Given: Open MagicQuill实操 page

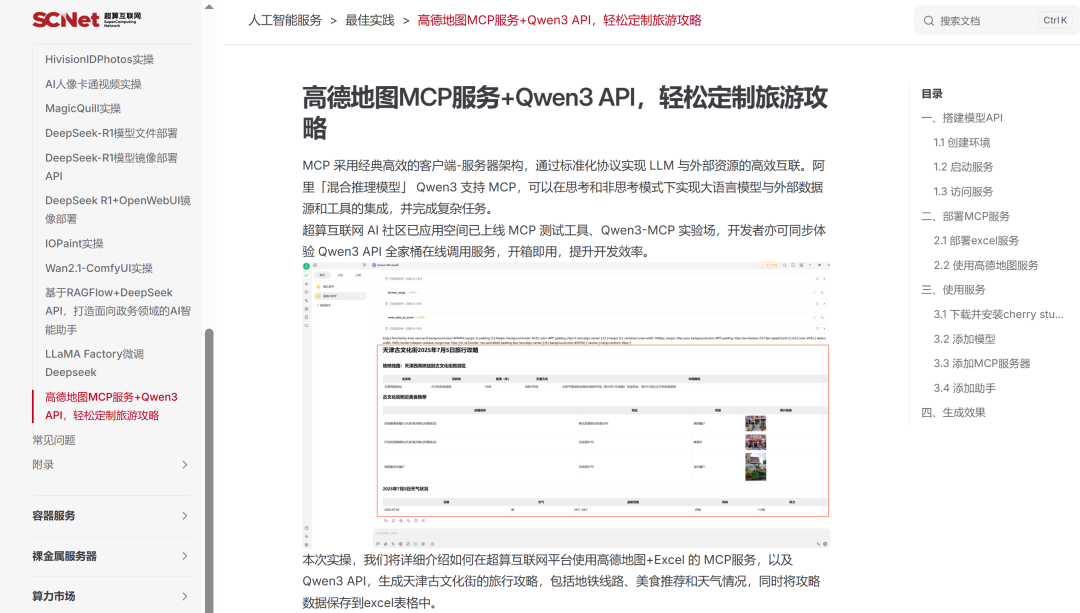Looking at the screenshot, I should pyautogui.click(x=83, y=108).
